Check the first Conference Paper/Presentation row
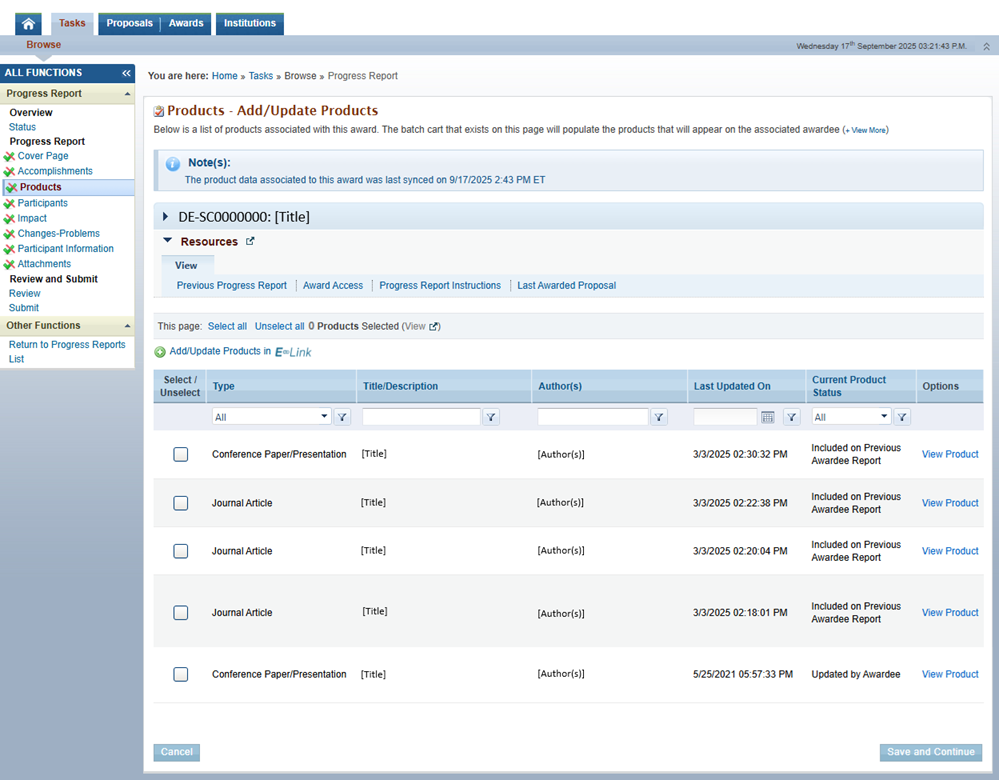Viewport: 999px width, 780px height. point(181,454)
